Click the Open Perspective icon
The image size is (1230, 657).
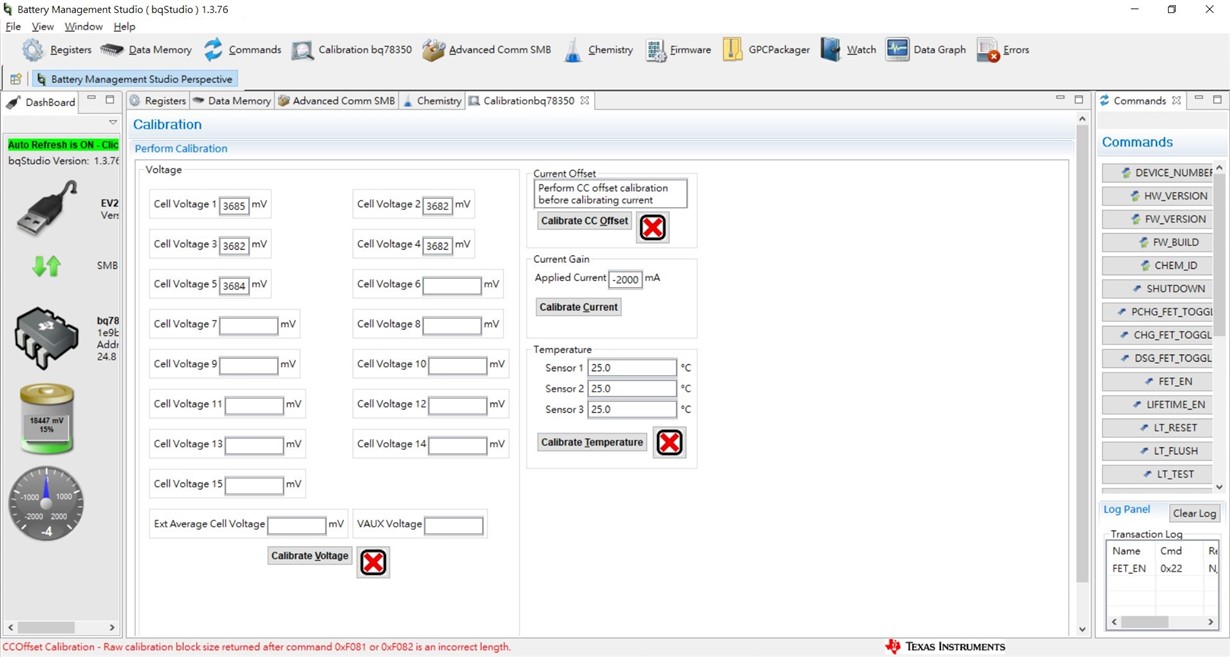[16, 79]
